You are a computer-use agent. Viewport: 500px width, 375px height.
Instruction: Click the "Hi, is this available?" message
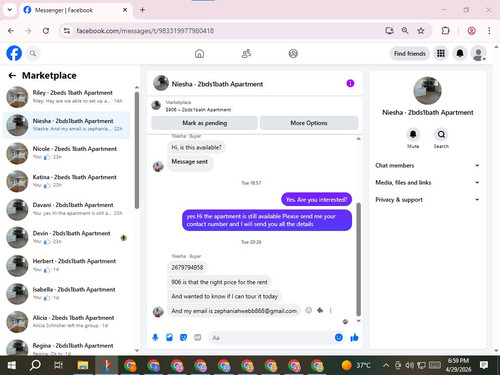pos(196,147)
